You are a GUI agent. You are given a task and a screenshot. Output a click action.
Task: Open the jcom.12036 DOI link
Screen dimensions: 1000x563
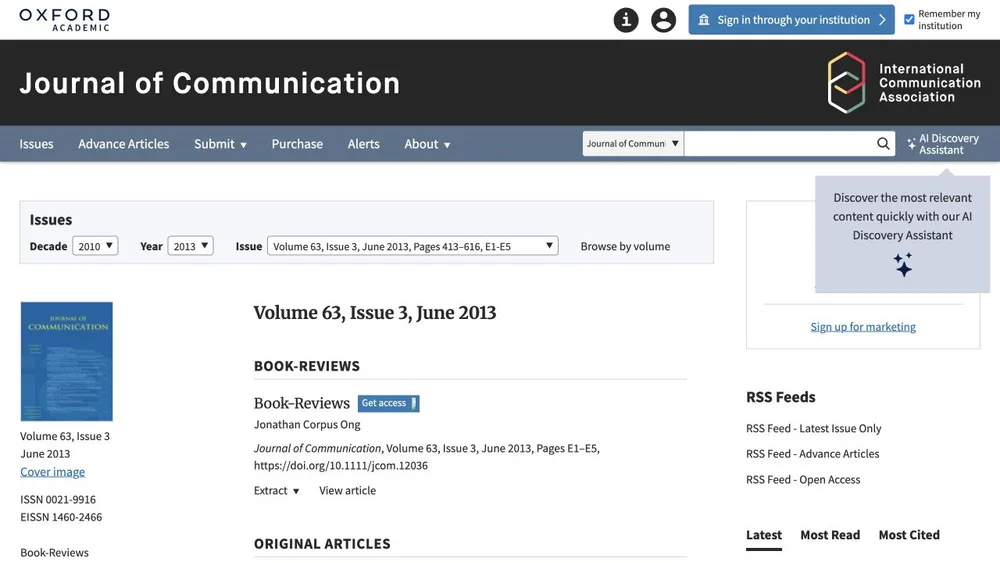(341, 465)
